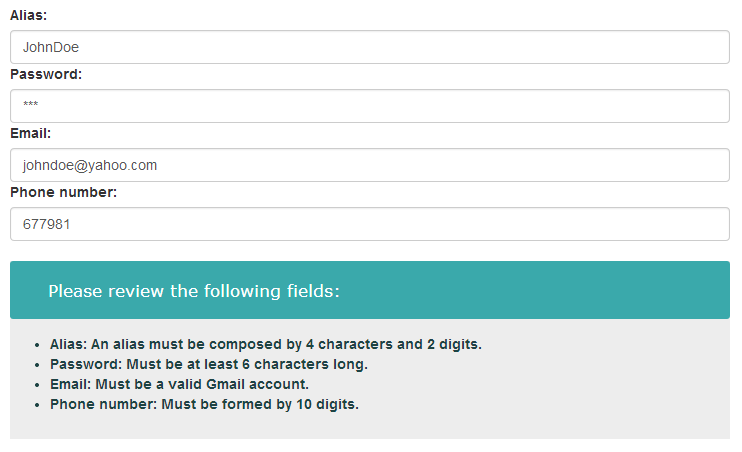Click the 'Alias:' label above the first field
This screenshot has width=742, height=452.
point(29,15)
